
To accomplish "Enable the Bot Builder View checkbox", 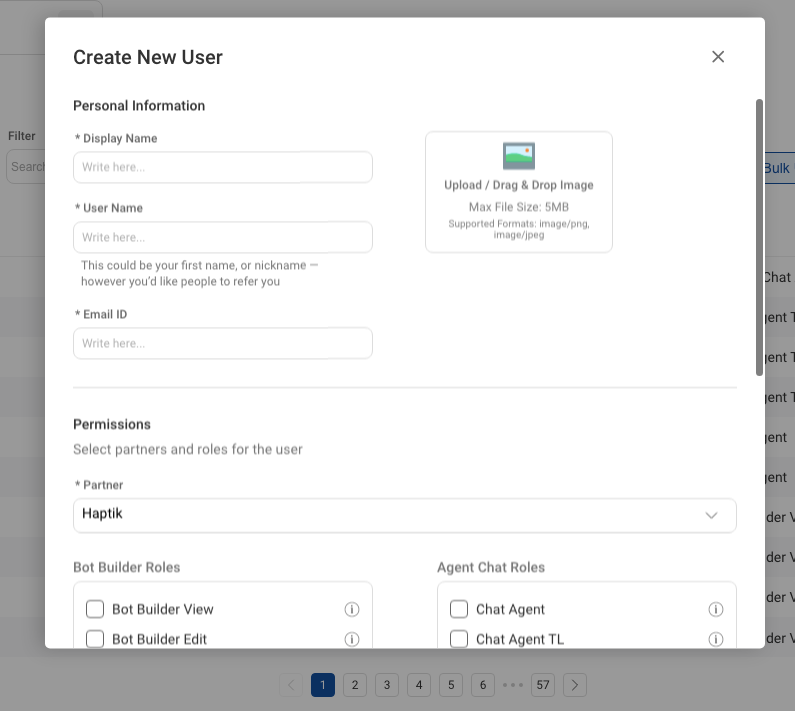I will [95, 609].
